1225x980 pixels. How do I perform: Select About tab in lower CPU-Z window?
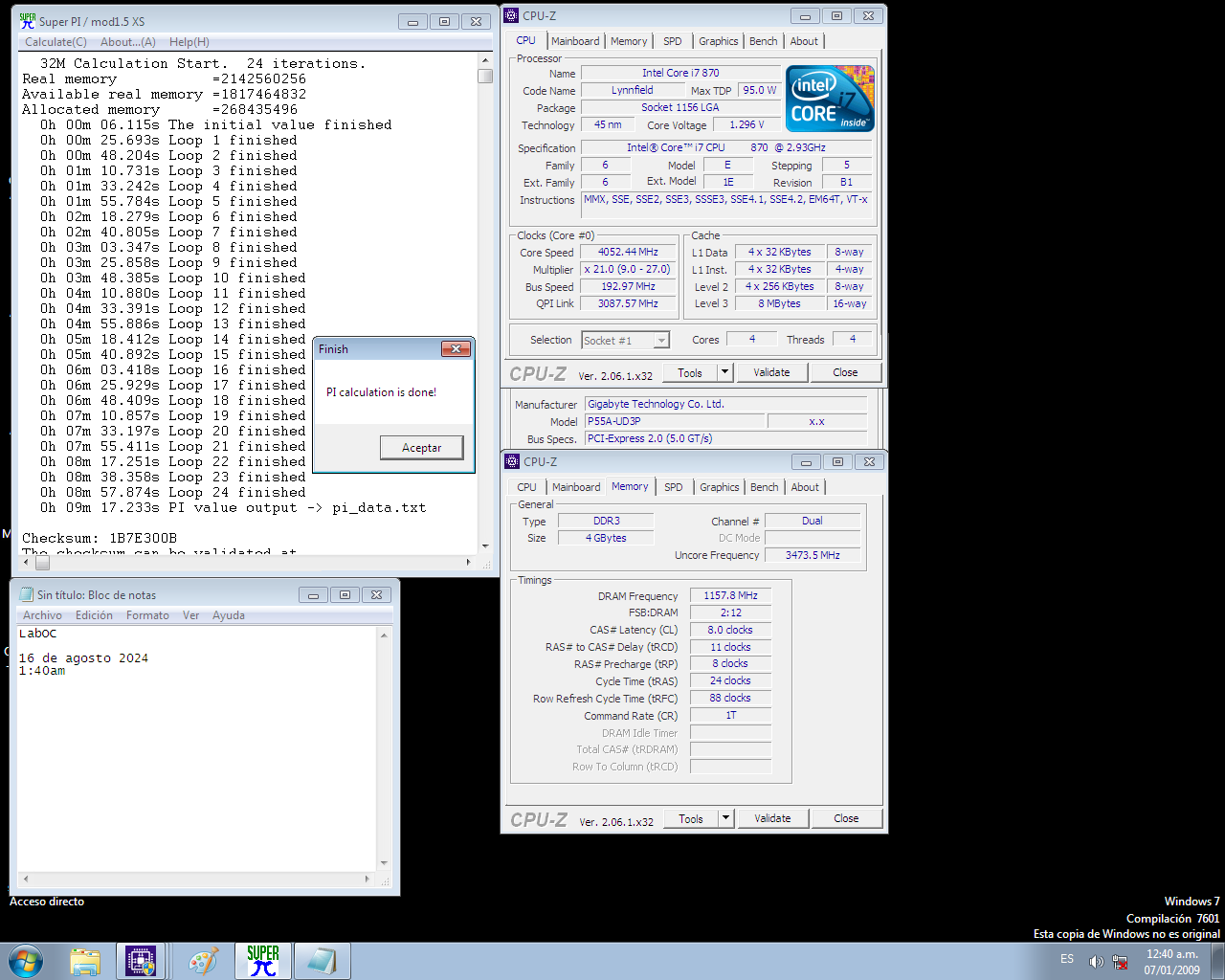(805, 487)
